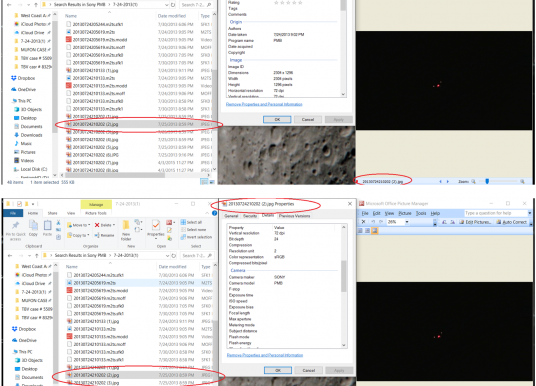536x386 pixels.
Task: Switch to the Share ribbon tab
Action: (x=52, y=213)
